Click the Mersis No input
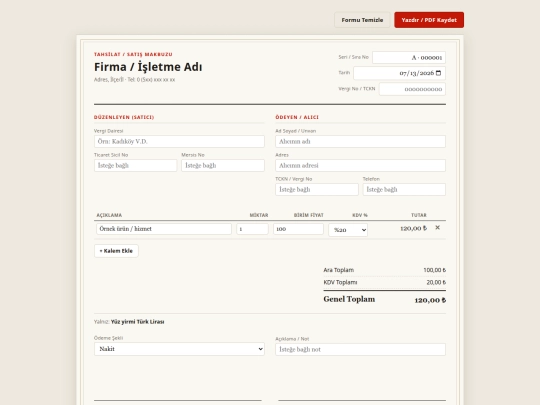Screen dimensions: 540x405 pos(223,166)
